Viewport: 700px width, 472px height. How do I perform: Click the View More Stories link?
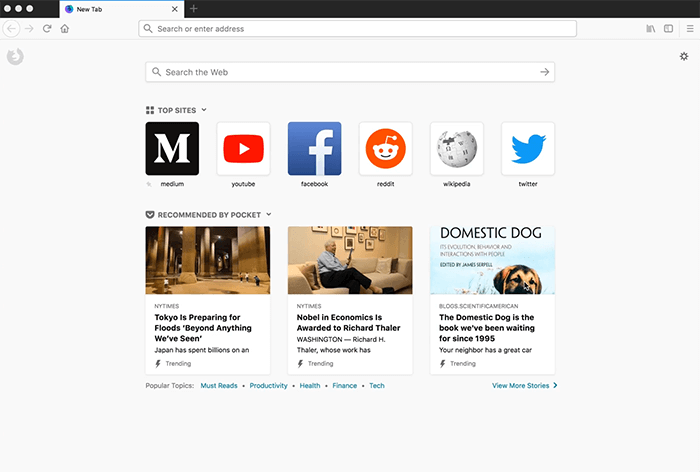(524, 385)
